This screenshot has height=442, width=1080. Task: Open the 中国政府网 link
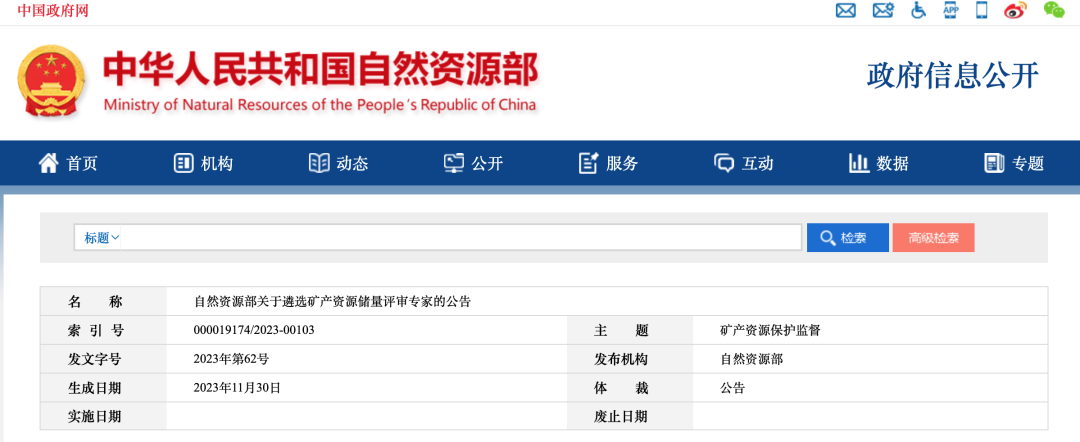[53, 10]
